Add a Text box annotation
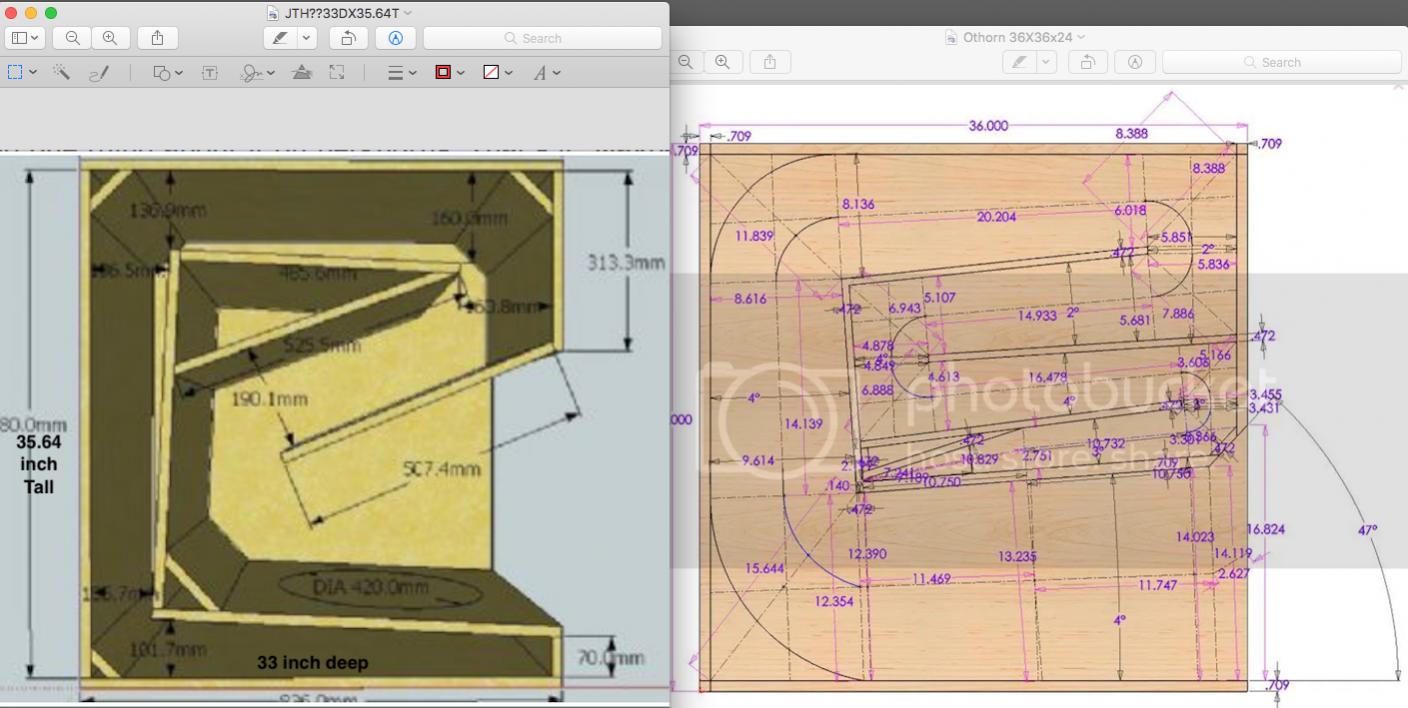 [210, 72]
